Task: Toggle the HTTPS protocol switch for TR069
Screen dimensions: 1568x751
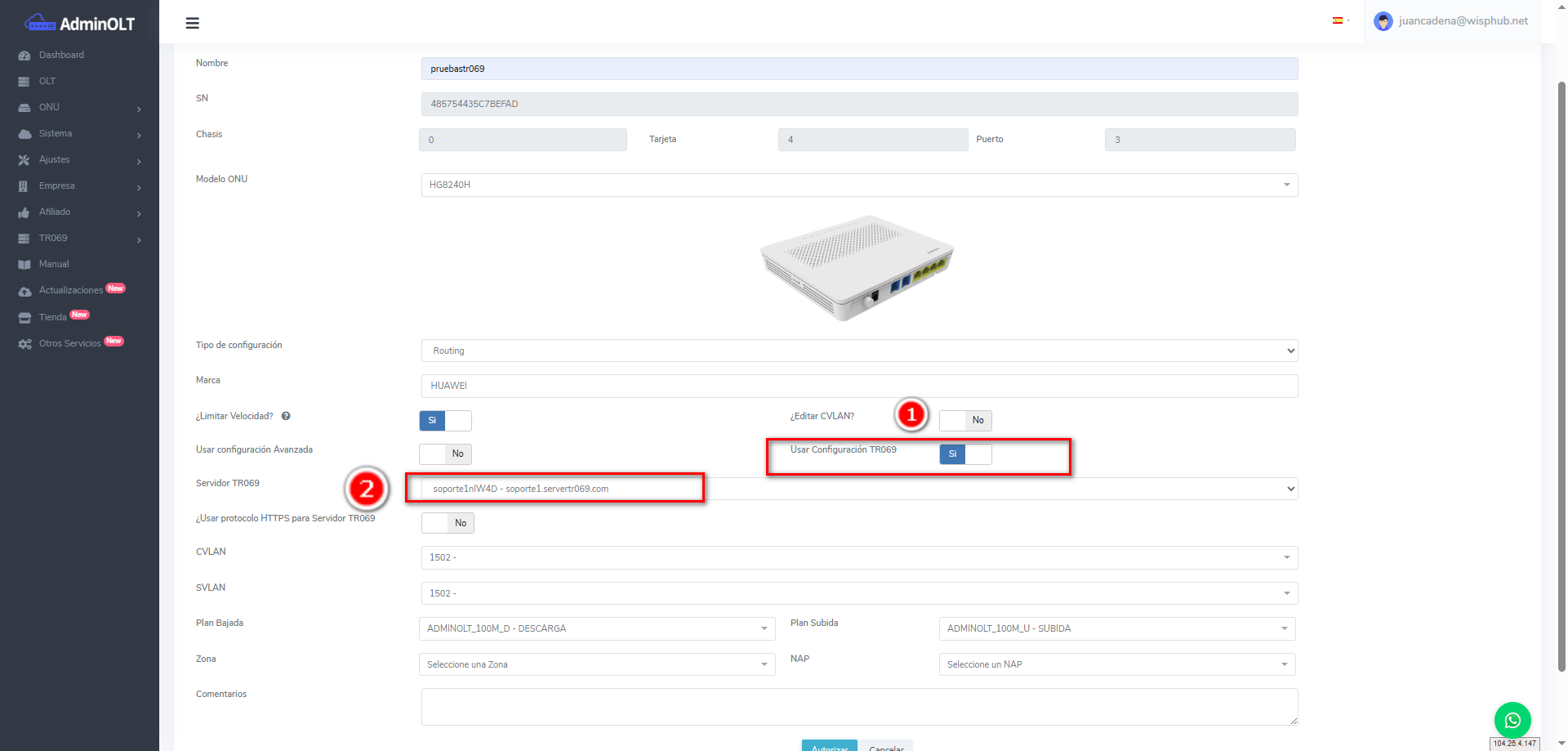Action: click(448, 523)
